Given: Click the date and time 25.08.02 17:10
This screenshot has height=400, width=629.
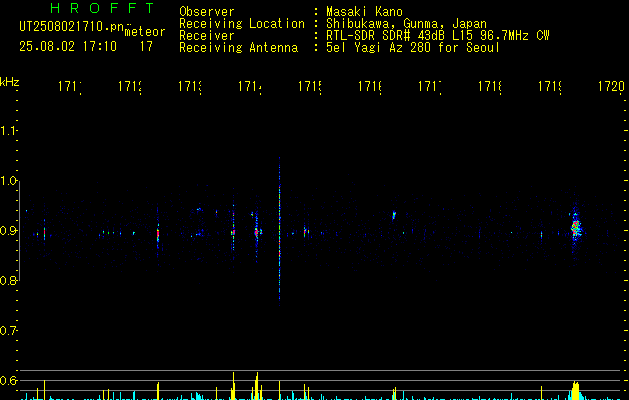Looking at the screenshot, I should coord(68,46).
